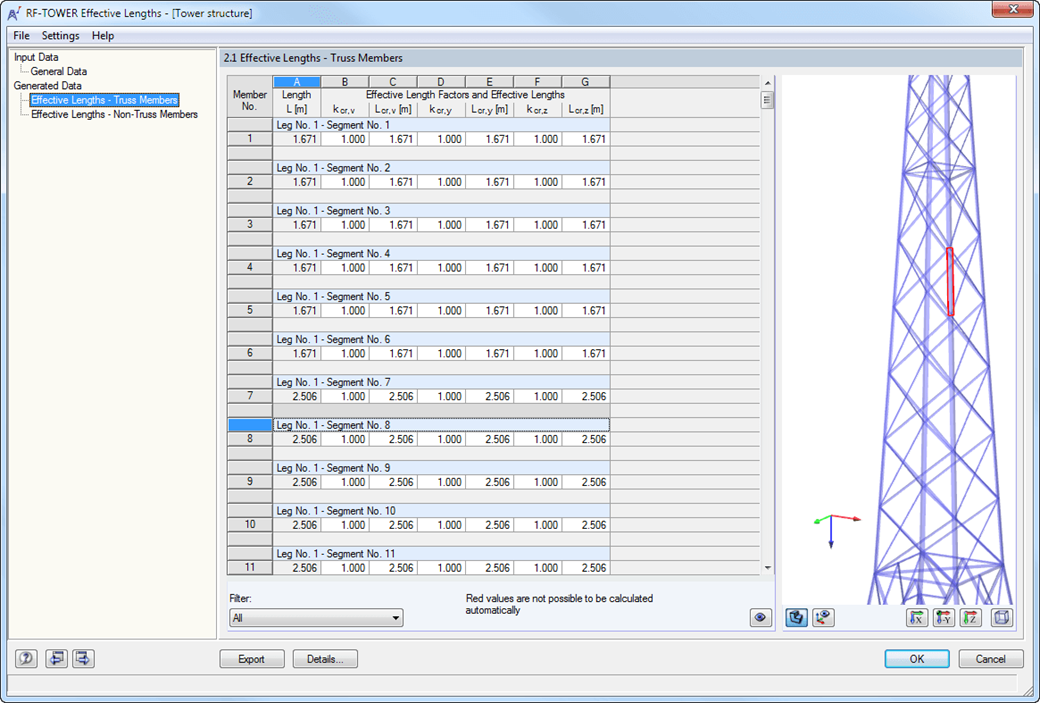Set view in -Y direction

[x=944, y=618]
